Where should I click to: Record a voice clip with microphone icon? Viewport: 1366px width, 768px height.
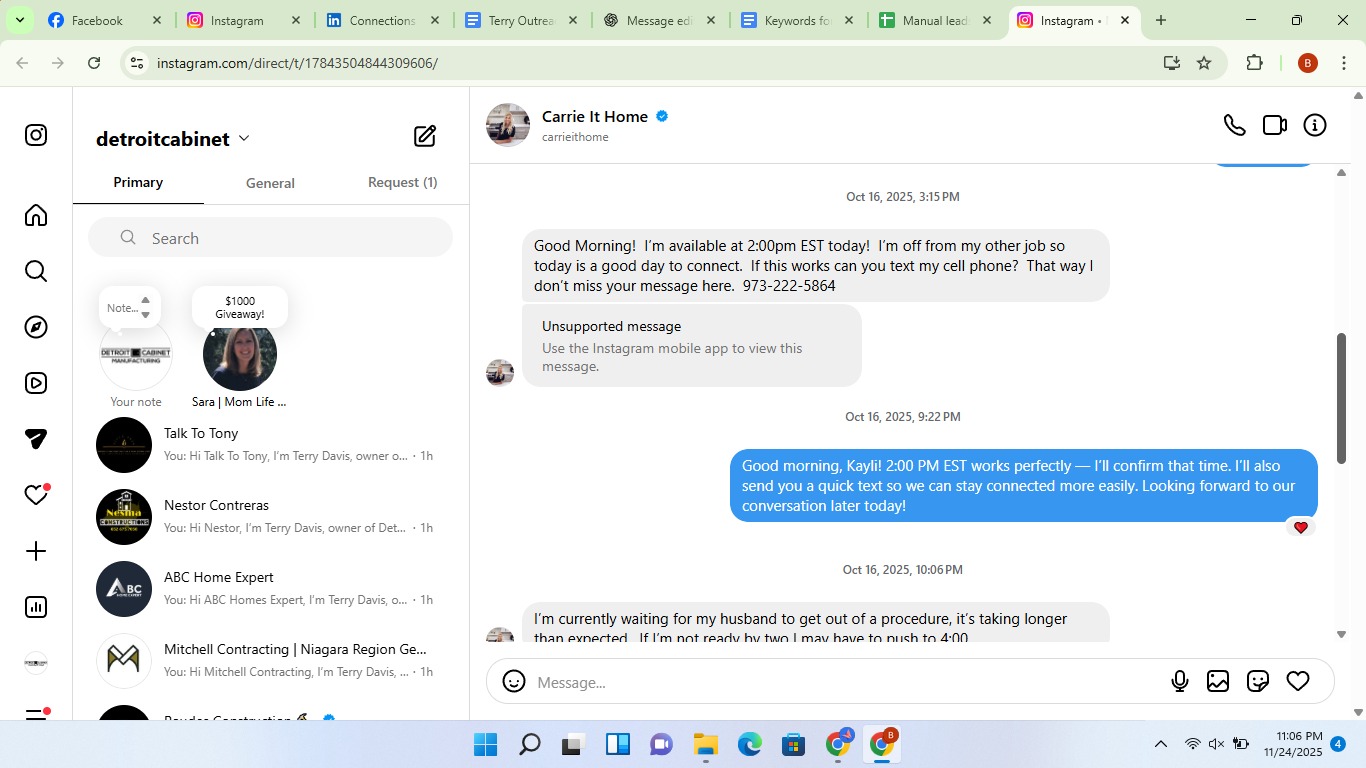coord(1180,682)
